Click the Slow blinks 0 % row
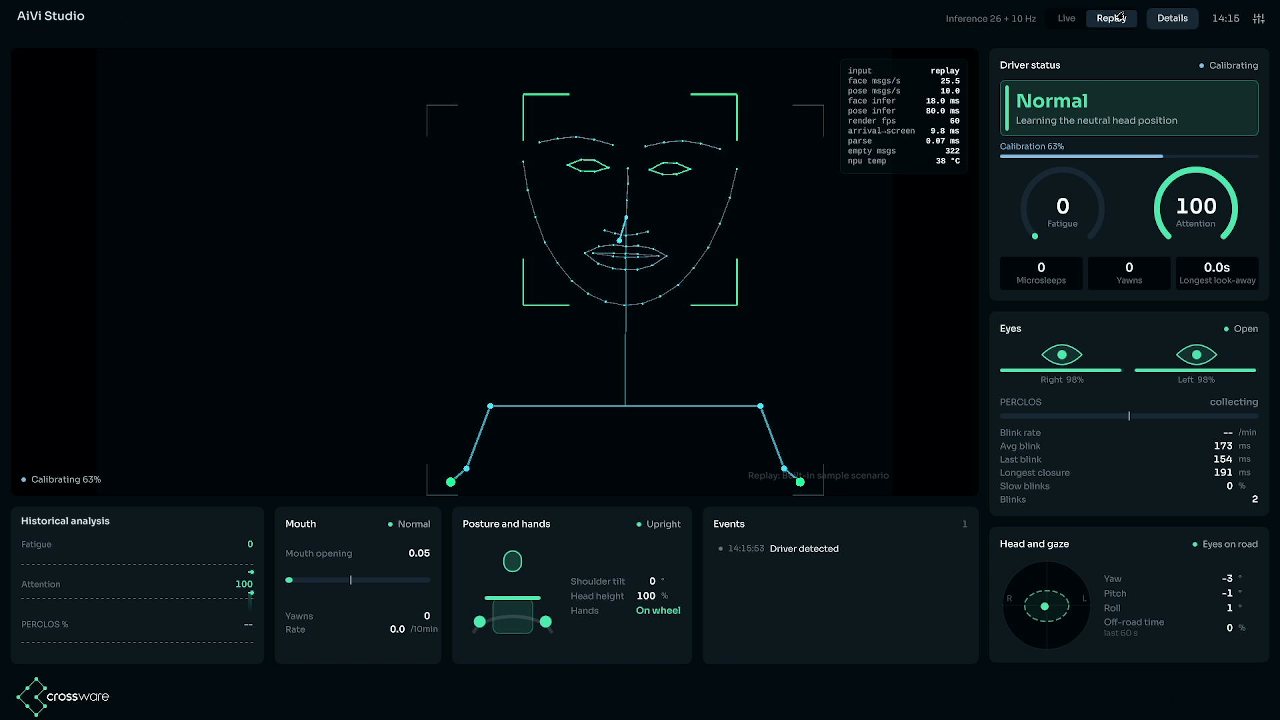The height and width of the screenshot is (720, 1280). [1129, 486]
